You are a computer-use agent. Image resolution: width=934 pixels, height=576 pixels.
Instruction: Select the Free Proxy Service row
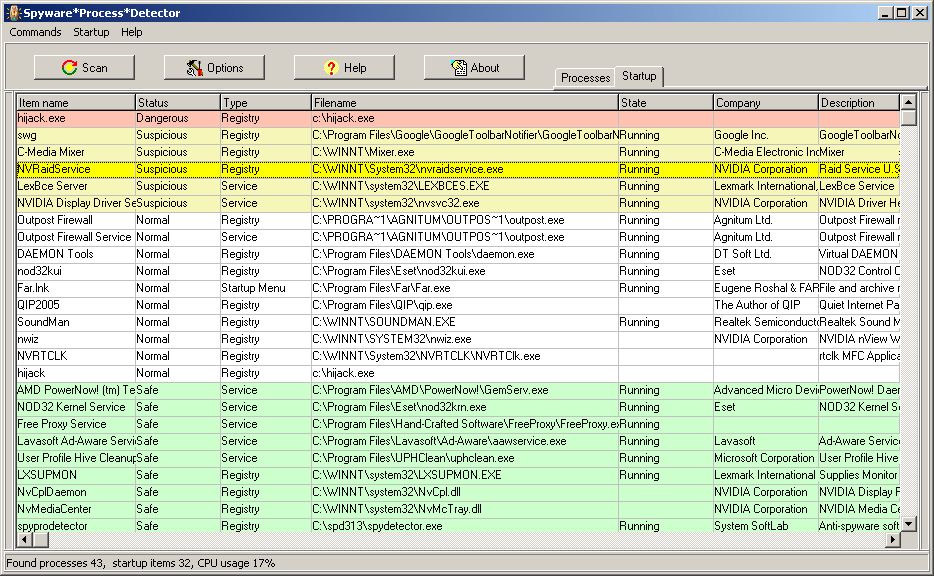coord(457,424)
